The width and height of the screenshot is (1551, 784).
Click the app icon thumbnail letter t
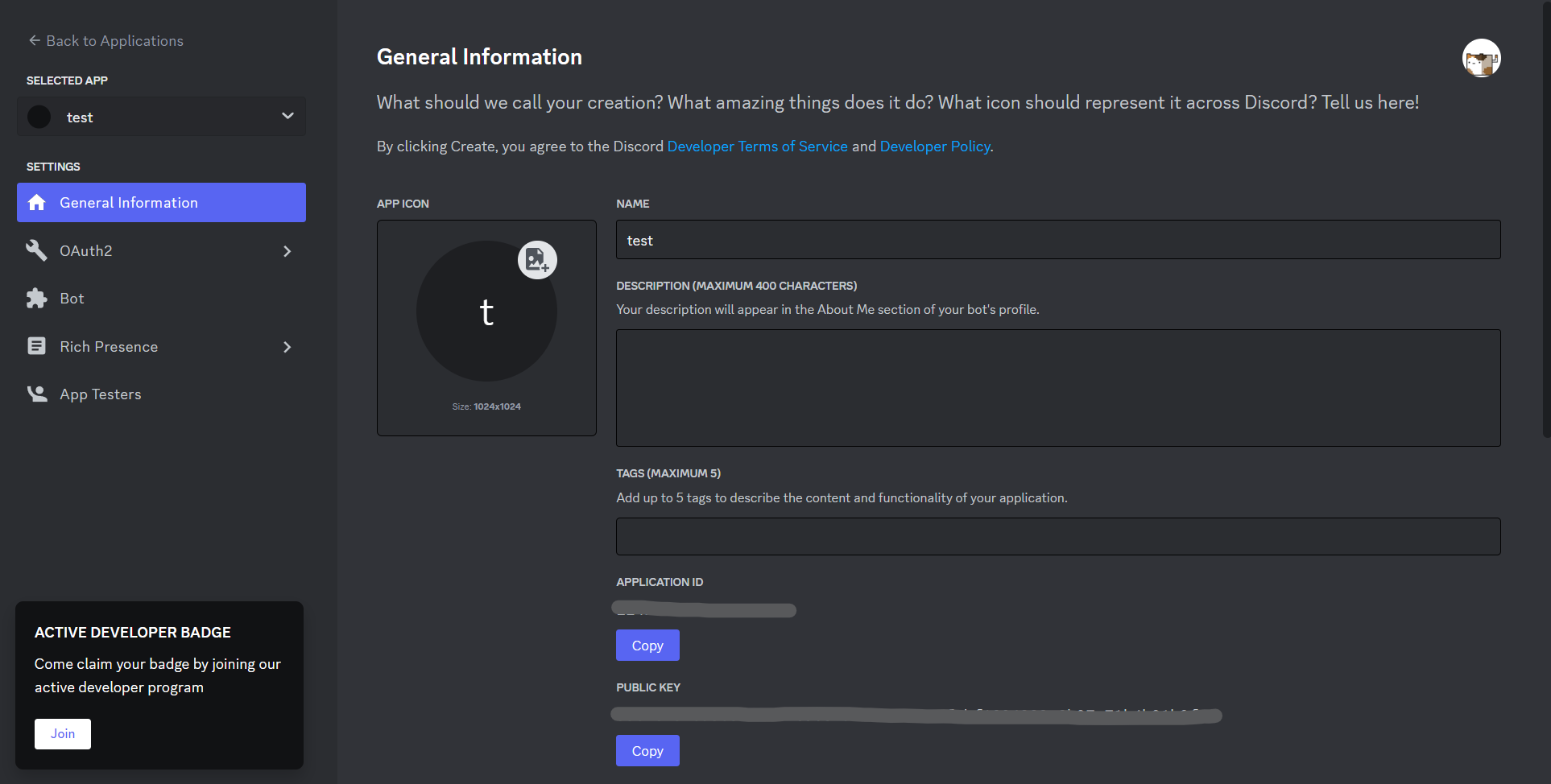click(x=486, y=312)
